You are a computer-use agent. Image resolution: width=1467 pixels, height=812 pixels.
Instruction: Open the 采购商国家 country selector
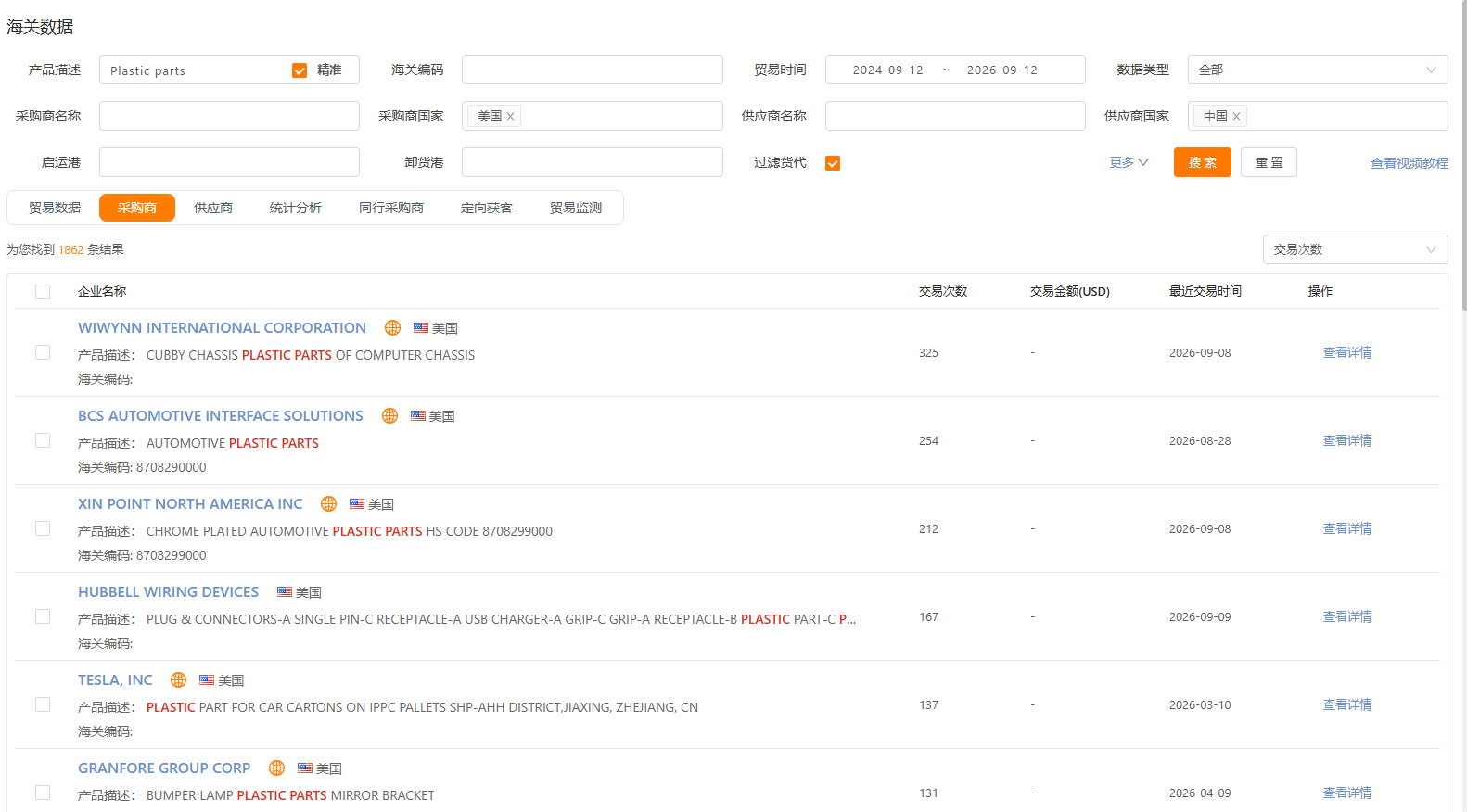[593, 116]
